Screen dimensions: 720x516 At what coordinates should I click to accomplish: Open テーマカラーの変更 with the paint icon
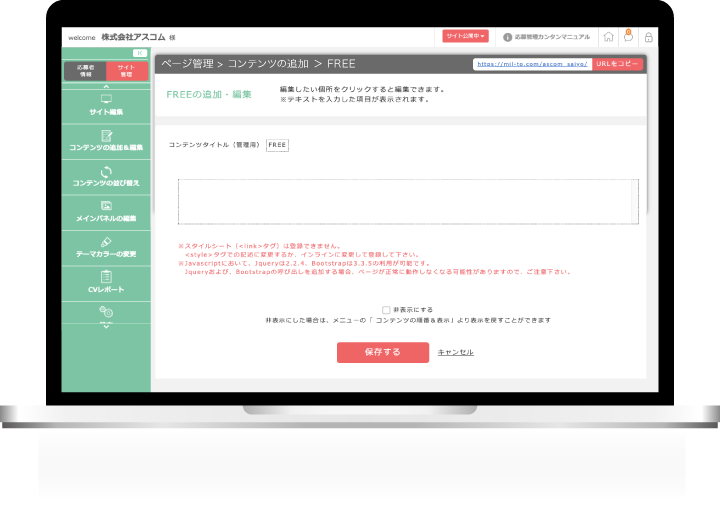click(x=106, y=248)
